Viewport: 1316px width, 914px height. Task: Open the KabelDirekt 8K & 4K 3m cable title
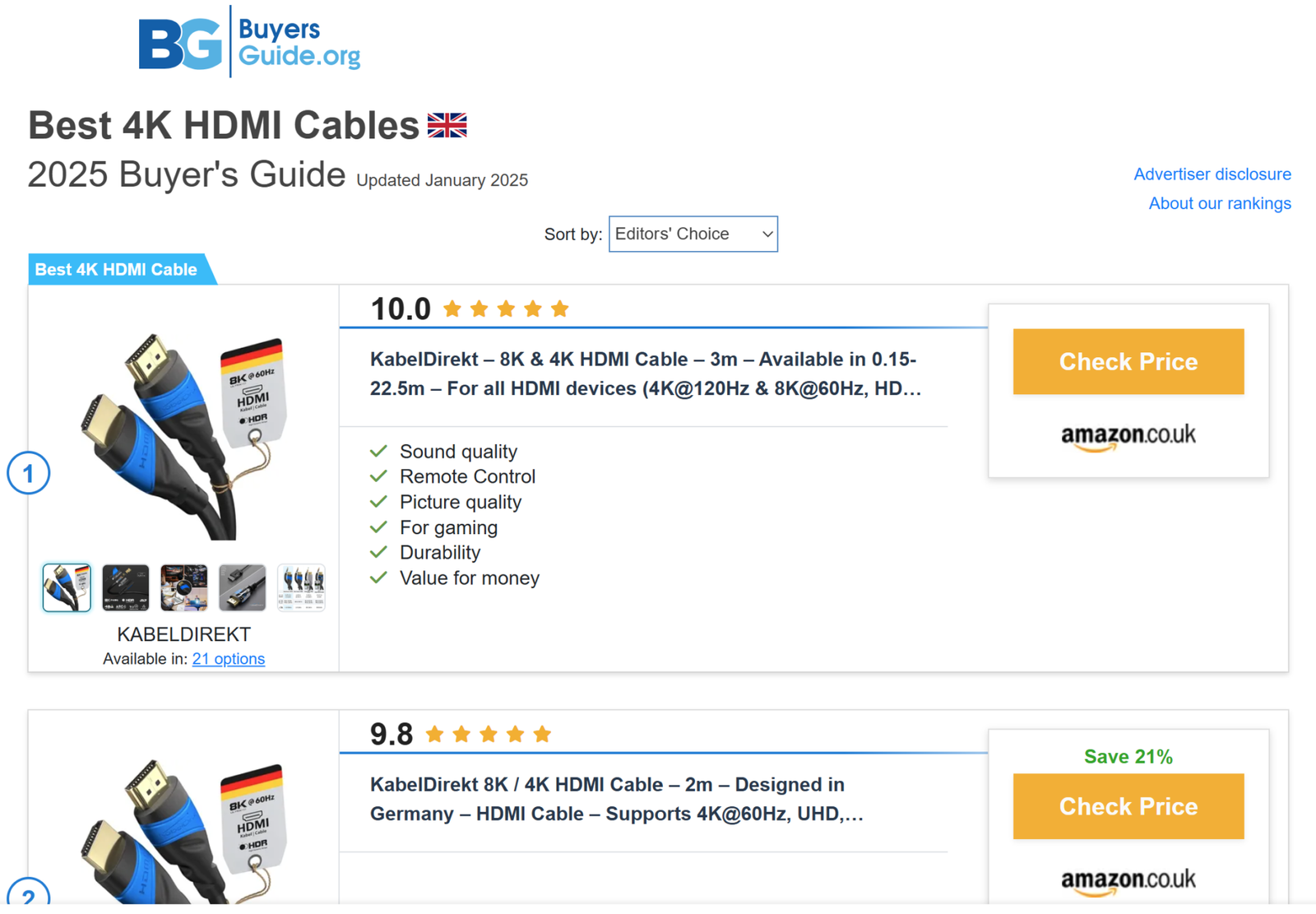pos(645,373)
